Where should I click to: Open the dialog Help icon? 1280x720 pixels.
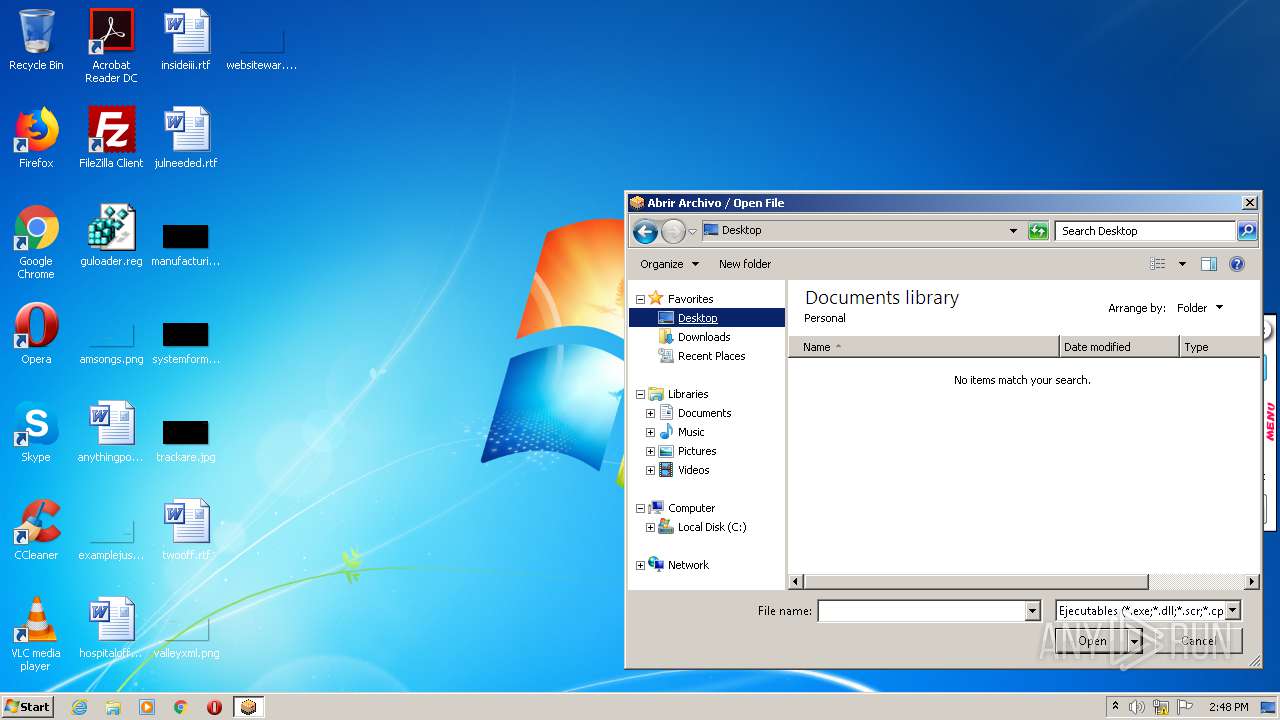(1237, 264)
